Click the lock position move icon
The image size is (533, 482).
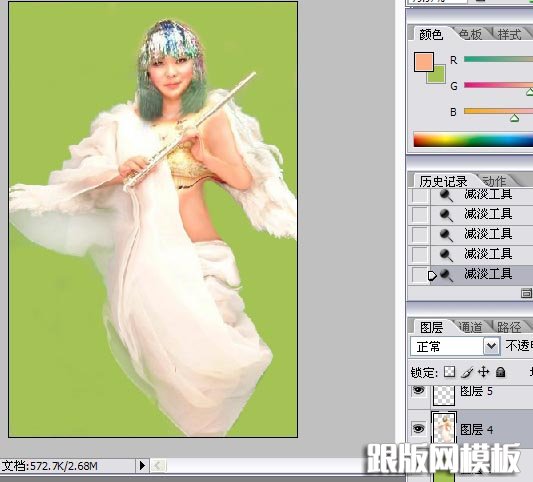pyautogui.click(x=483, y=372)
